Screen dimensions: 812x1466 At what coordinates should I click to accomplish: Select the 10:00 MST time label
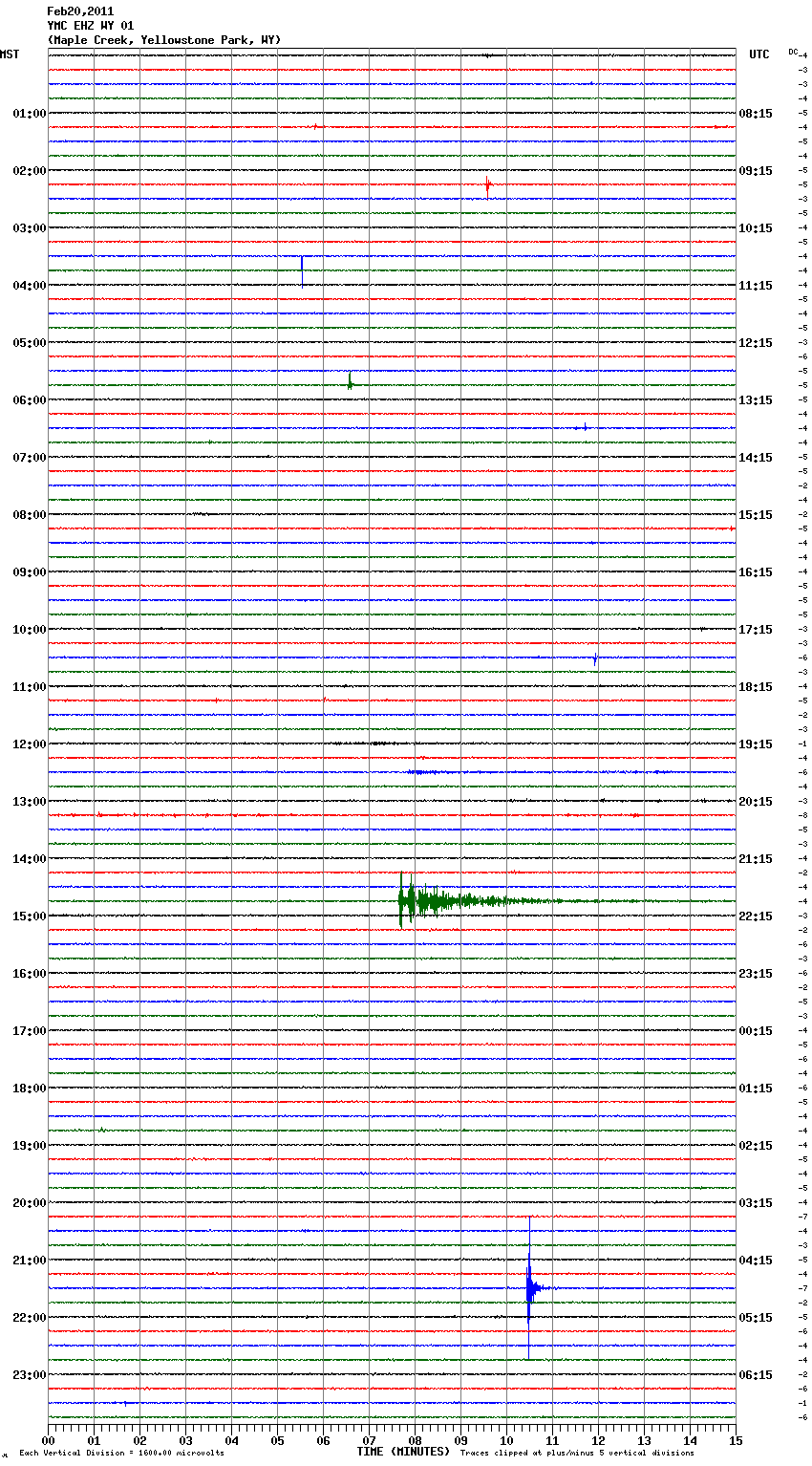tap(30, 630)
